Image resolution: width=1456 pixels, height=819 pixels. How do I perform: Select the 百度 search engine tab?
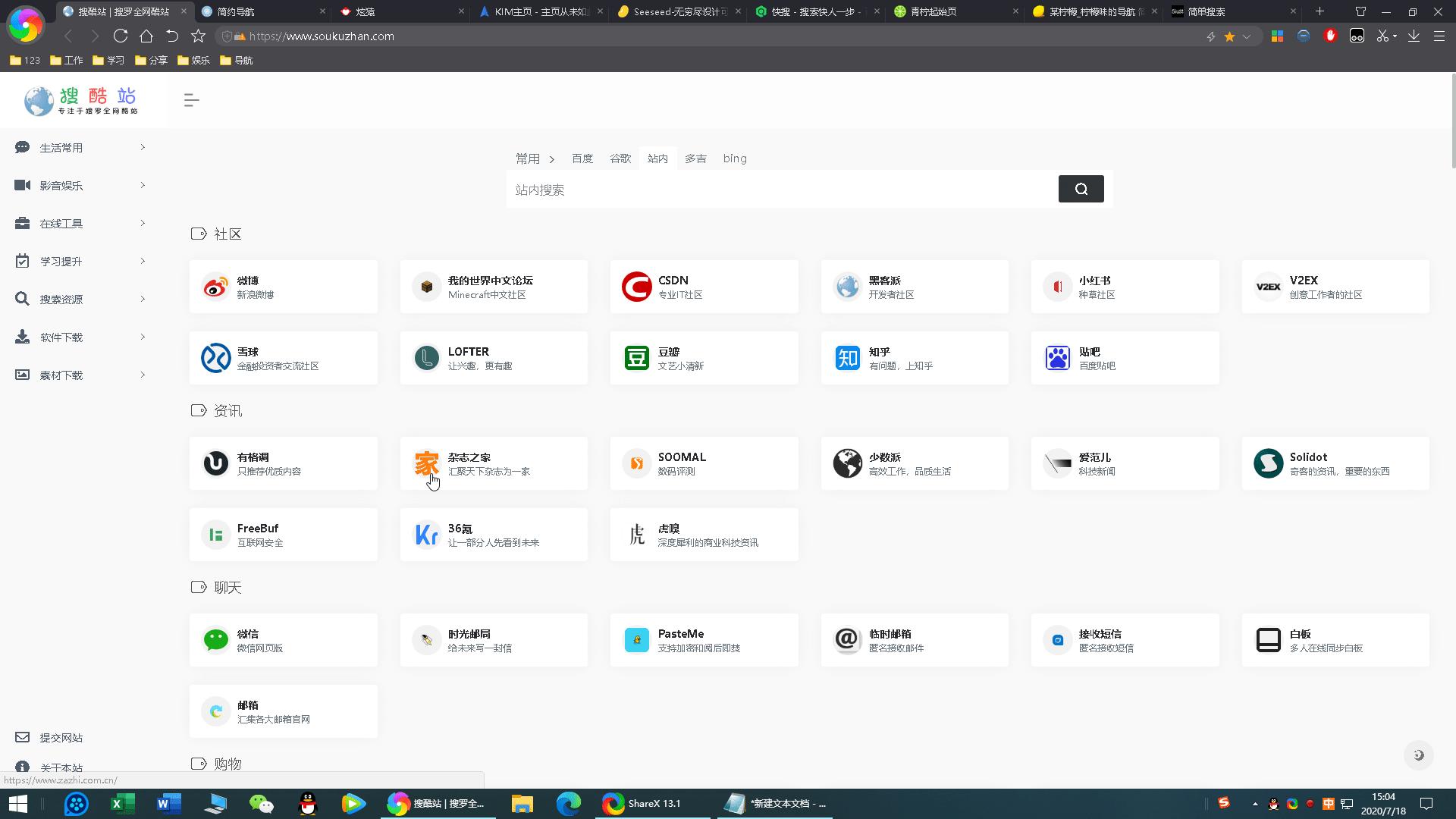pos(582,158)
